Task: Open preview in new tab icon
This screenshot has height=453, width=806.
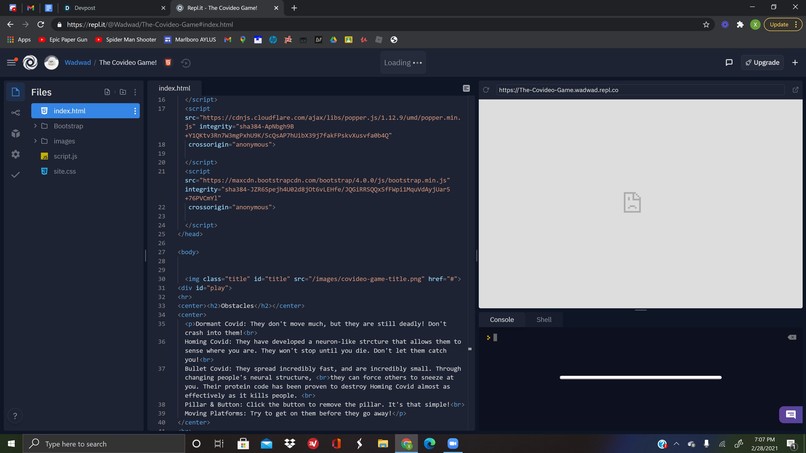Action: point(795,90)
